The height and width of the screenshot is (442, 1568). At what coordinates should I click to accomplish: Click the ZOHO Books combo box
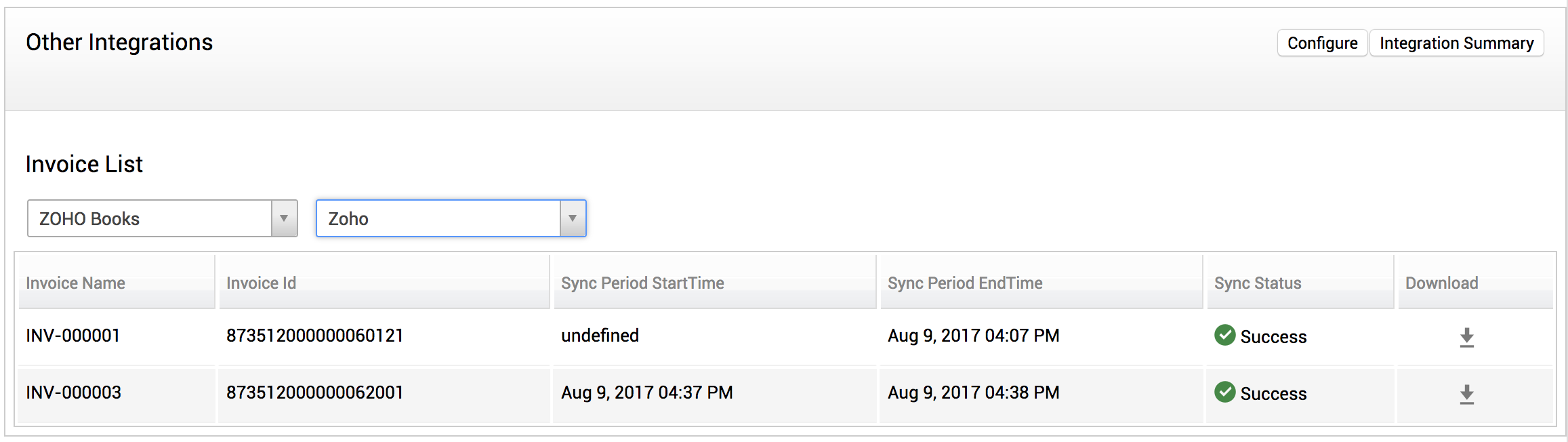(x=149, y=218)
